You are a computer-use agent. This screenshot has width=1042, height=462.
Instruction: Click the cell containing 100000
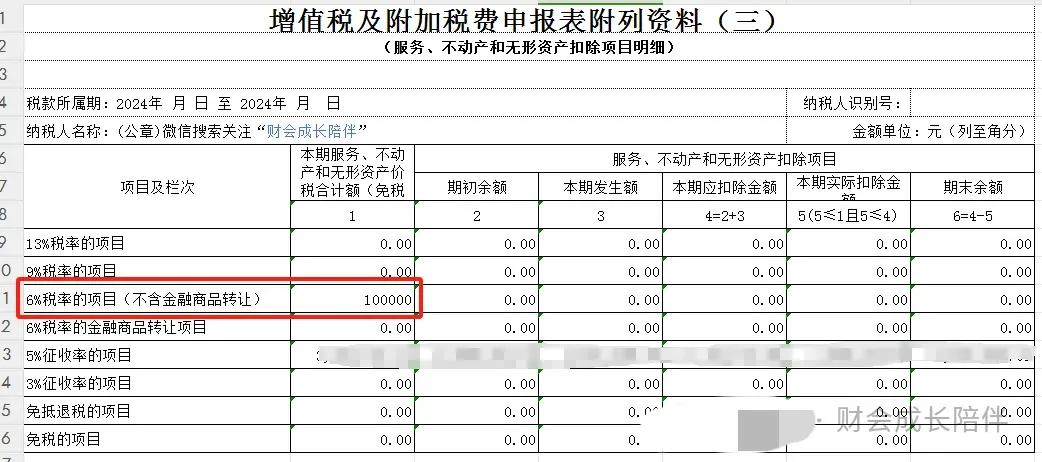(x=352, y=299)
